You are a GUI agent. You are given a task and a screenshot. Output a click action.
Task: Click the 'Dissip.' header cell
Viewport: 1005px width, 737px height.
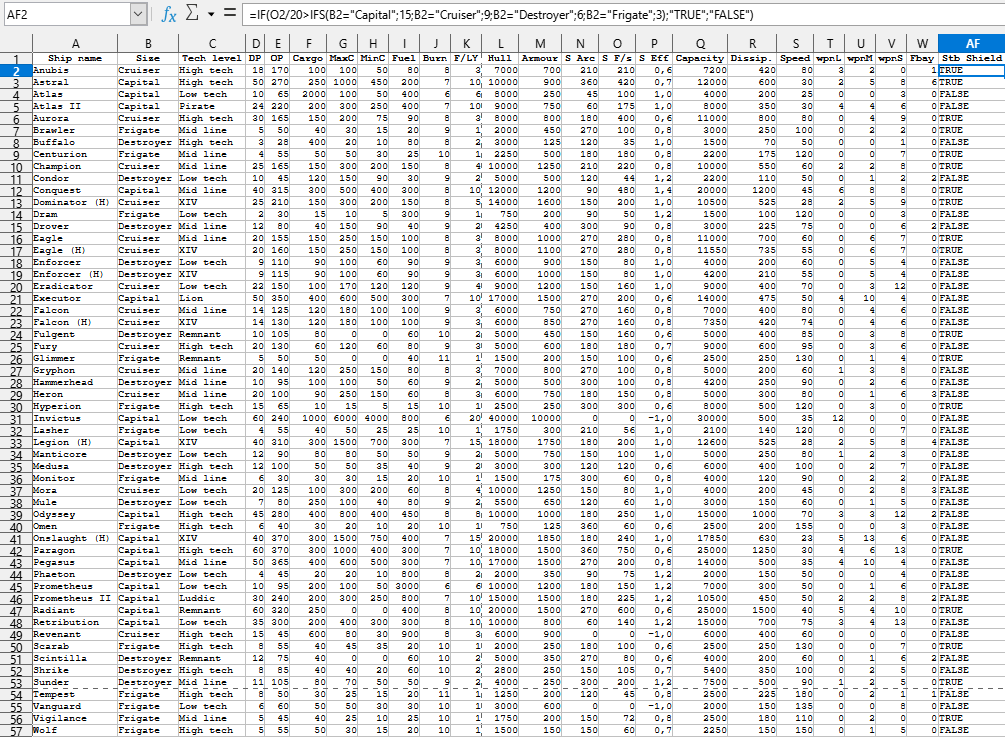752,58
